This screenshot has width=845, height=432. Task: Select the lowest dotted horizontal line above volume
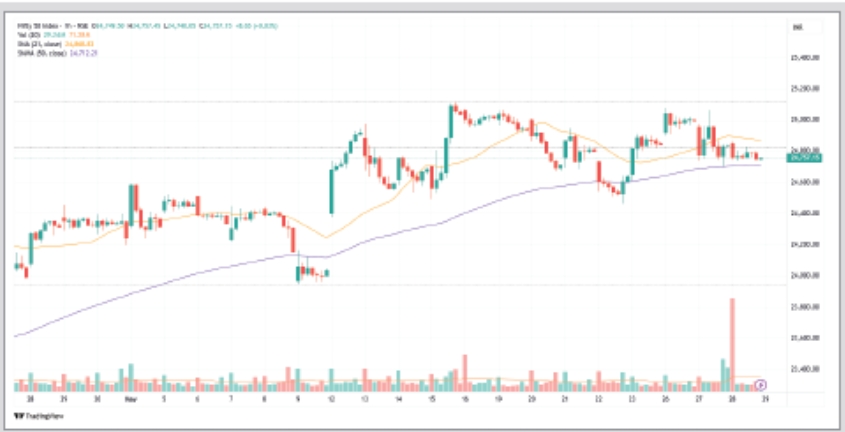(x=400, y=285)
